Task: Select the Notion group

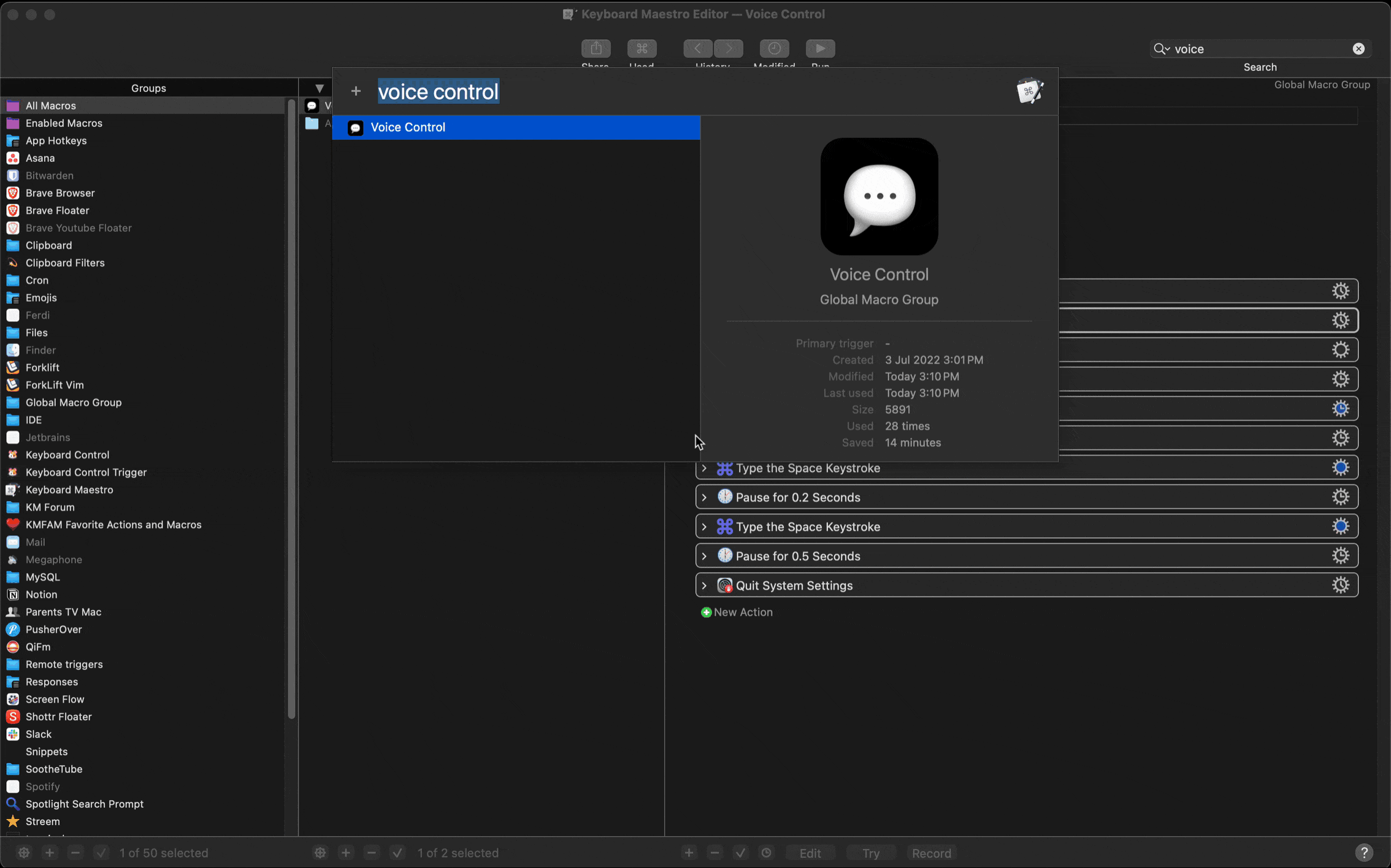Action: pyautogui.click(x=143, y=595)
